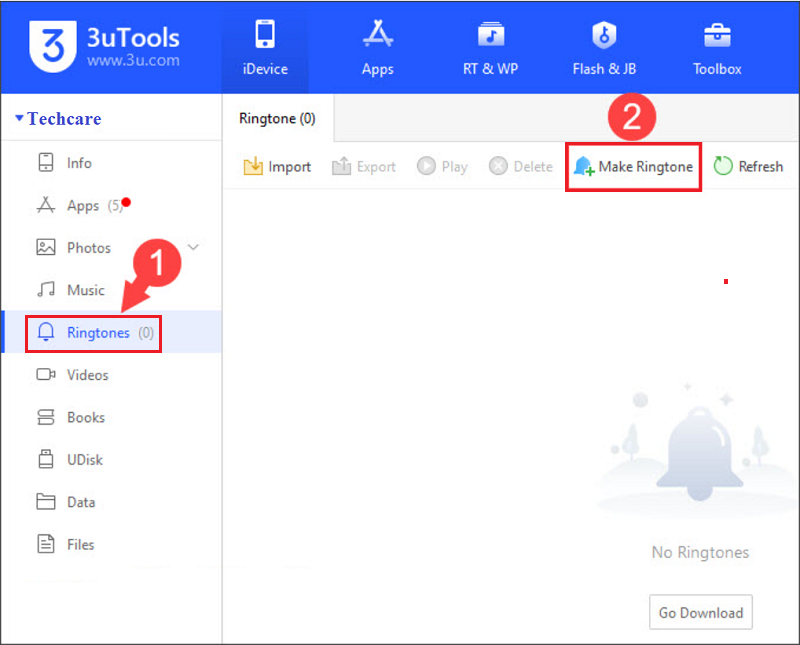Image resolution: width=800 pixels, height=645 pixels.
Task: Open the iDevice section in top bar
Action: (x=265, y=47)
